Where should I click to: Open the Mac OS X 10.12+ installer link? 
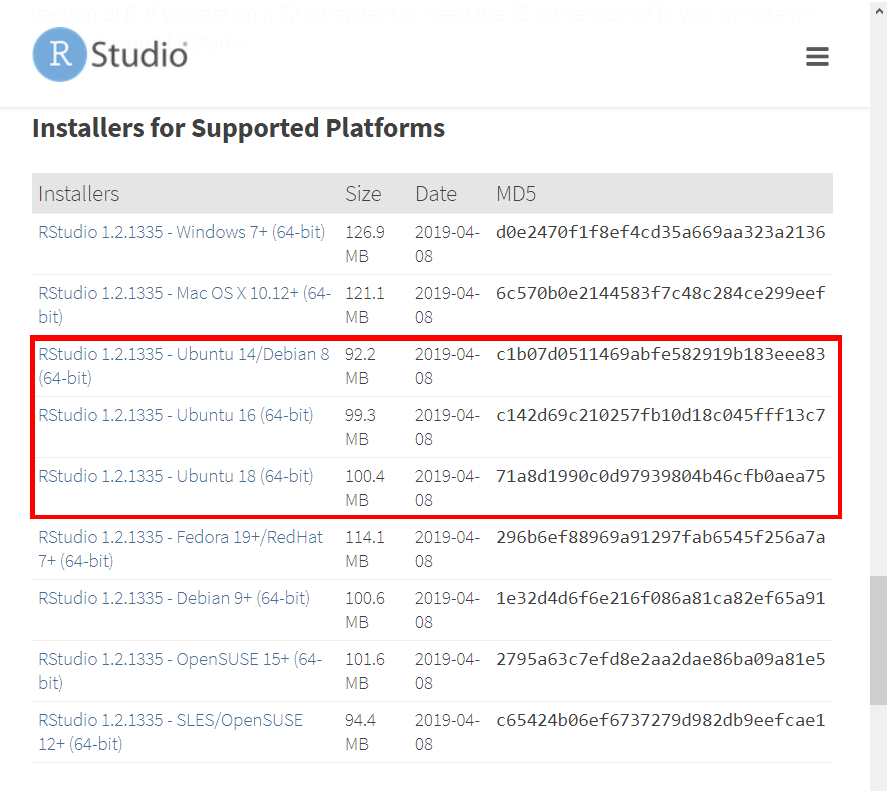pos(184,294)
